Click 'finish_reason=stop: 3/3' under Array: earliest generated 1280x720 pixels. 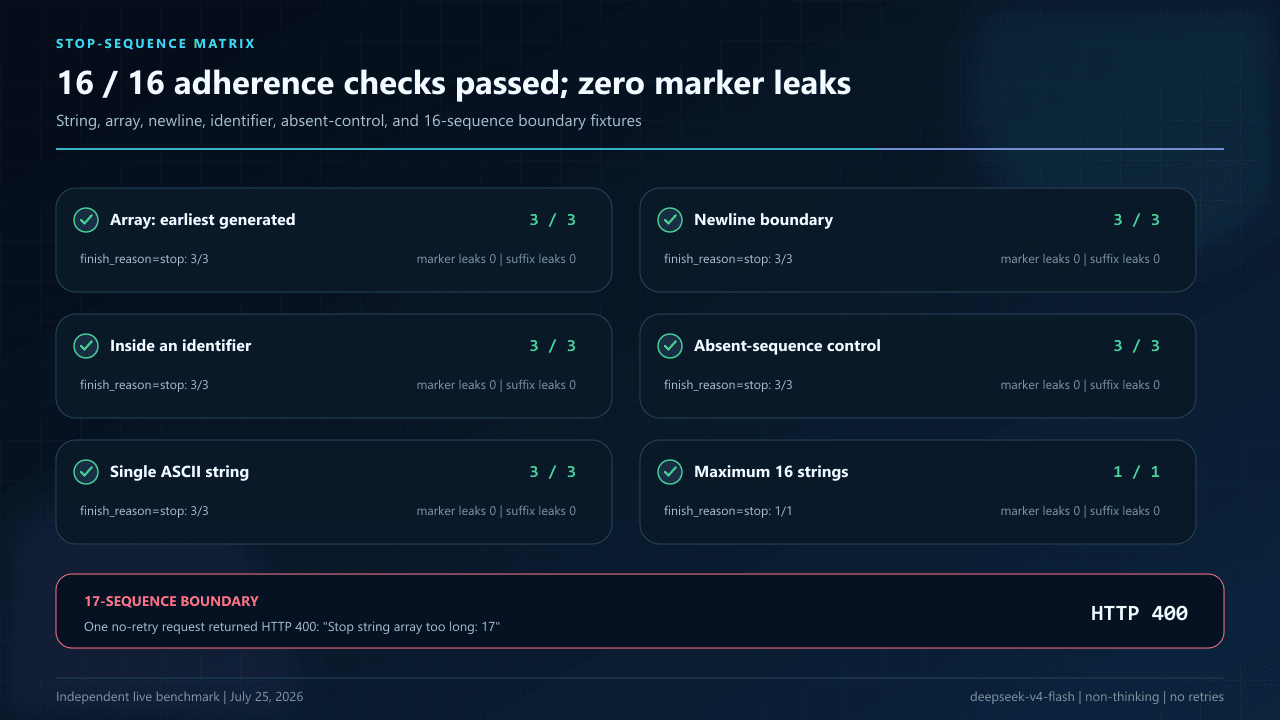144,259
